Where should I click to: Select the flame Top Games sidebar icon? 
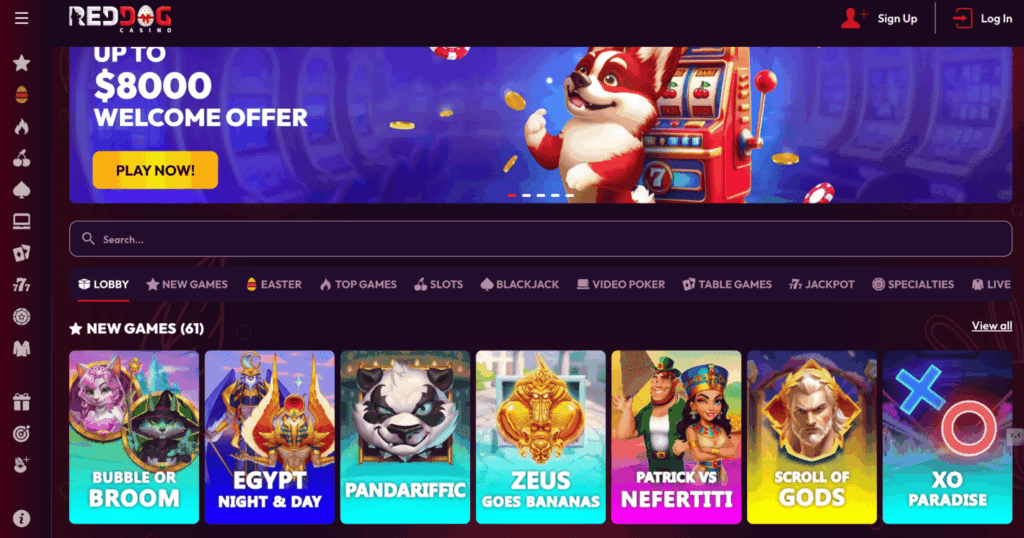(22, 126)
